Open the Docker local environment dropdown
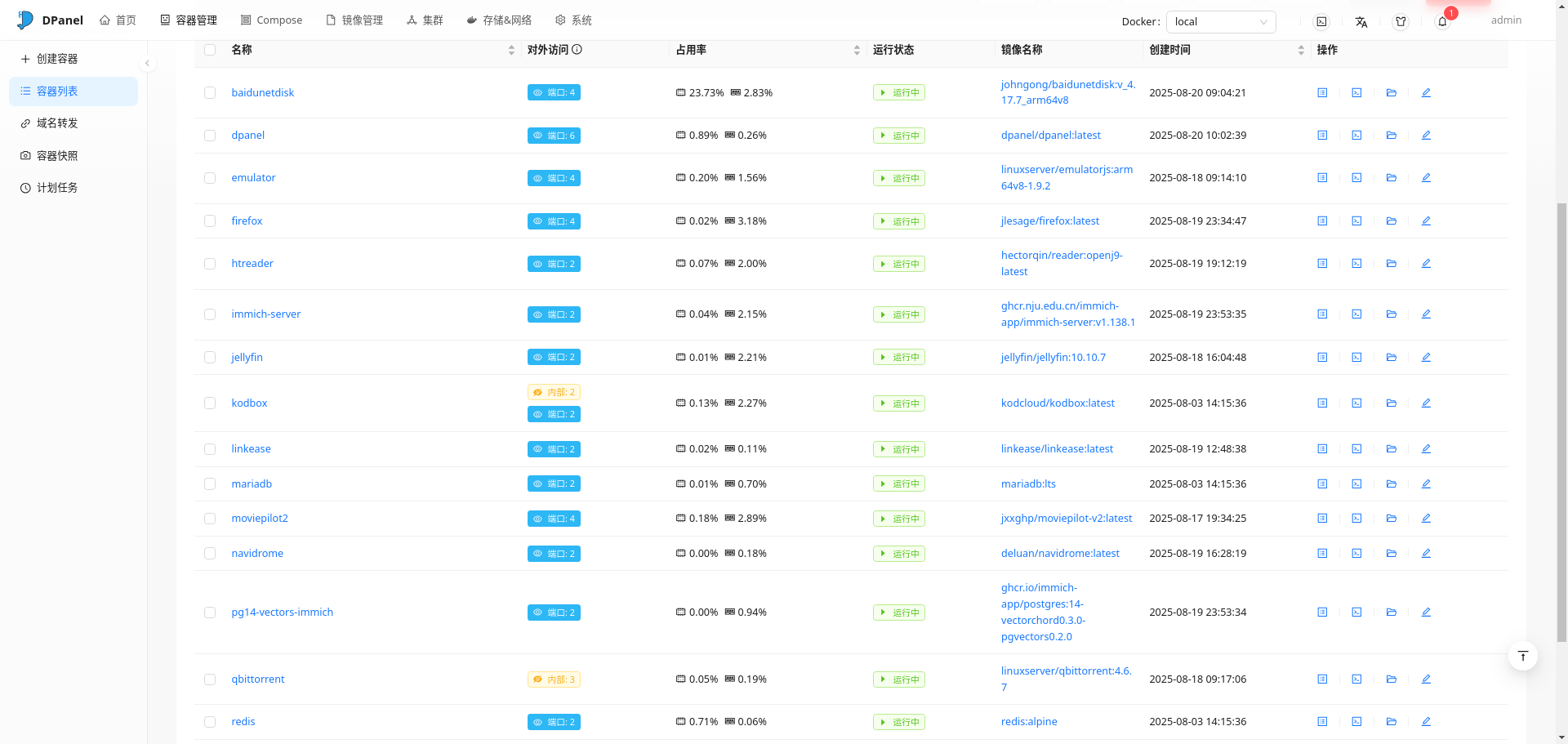 tap(1221, 22)
